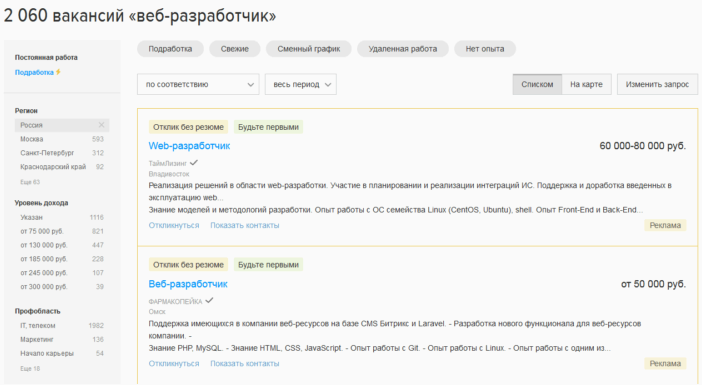Show contacts for the ФАРМАКОПЕЙКА vacancy
Image resolution: width=702 pixels, height=385 pixels.
[245, 364]
